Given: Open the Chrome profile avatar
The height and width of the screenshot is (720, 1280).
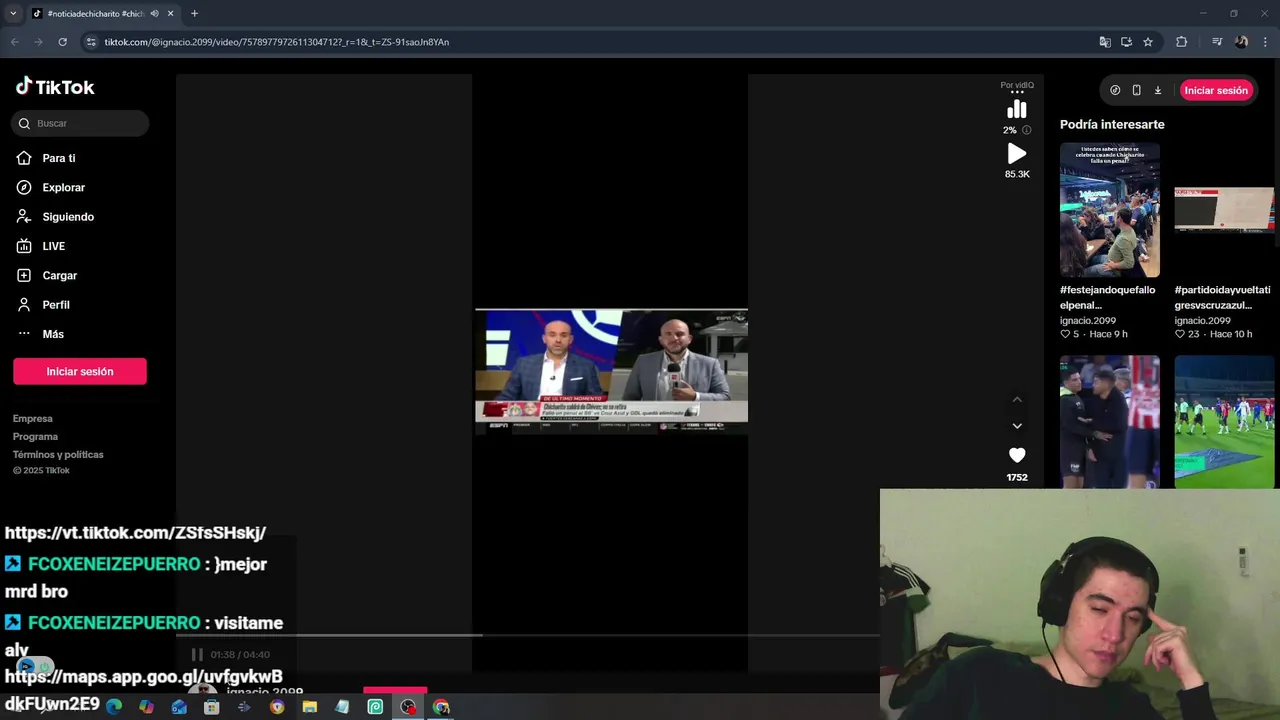Looking at the screenshot, I should click(x=1241, y=42).
